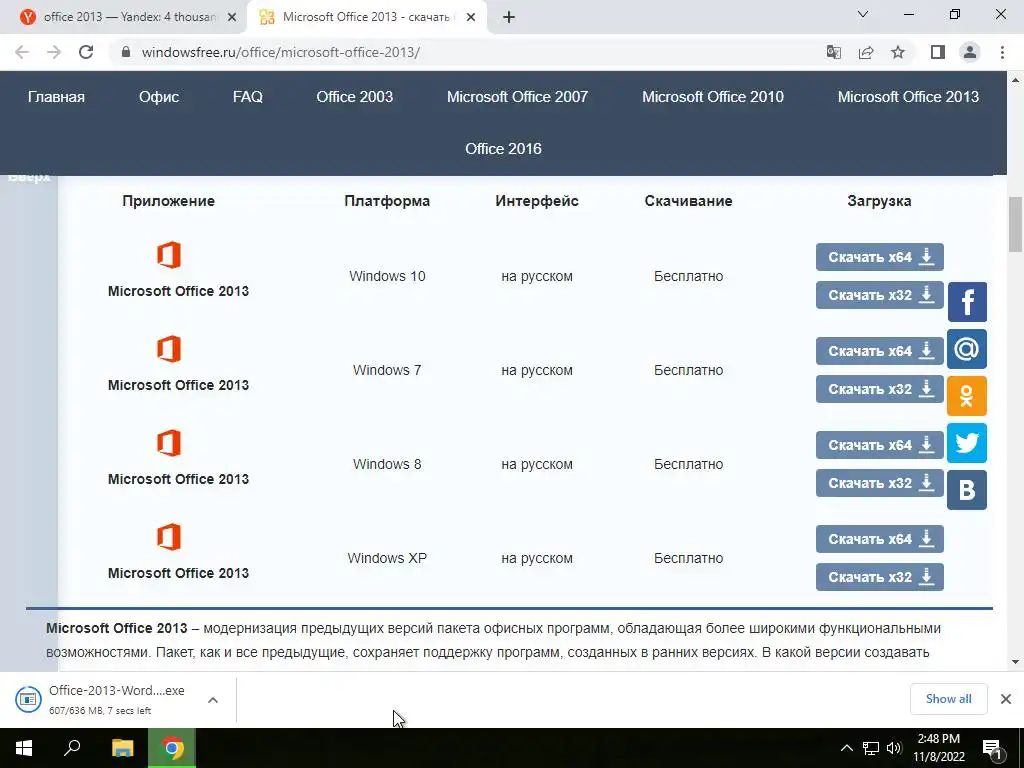Click Show all downloads button
The width and height of the screenshot is (1024, 768).
[x=948, y=699]
